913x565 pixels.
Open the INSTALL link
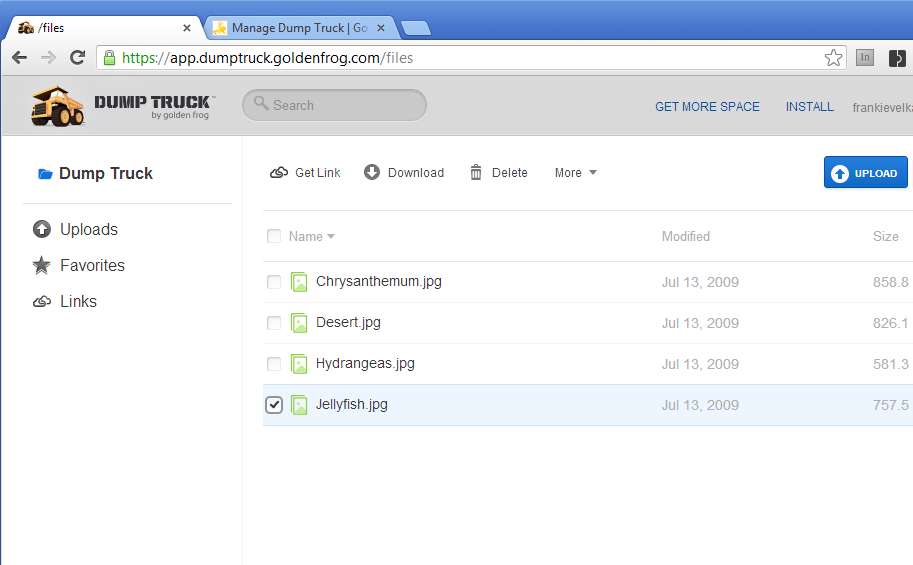(x=809, y=107)
